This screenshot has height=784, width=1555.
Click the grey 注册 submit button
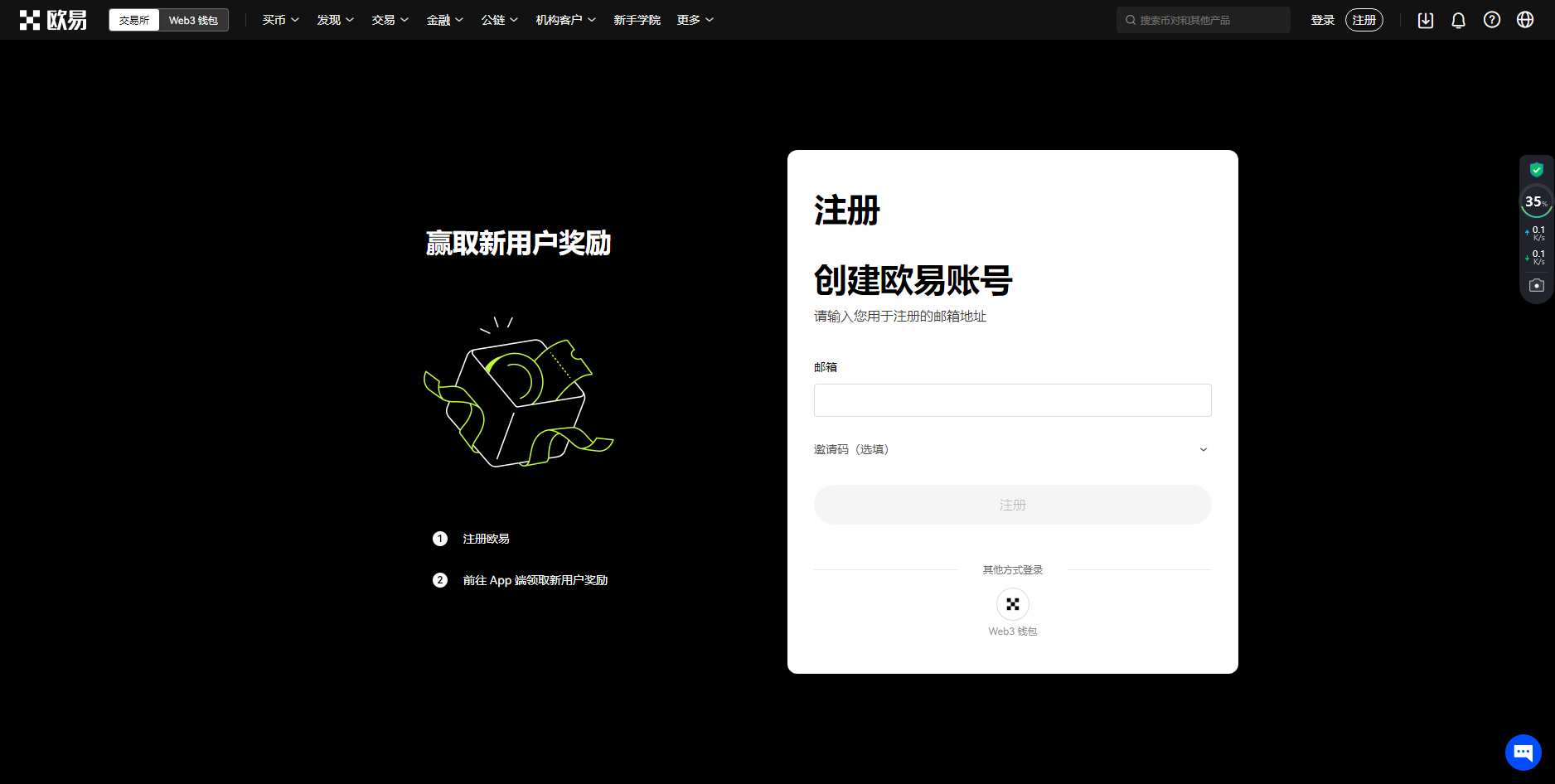tap(1013, 505)
